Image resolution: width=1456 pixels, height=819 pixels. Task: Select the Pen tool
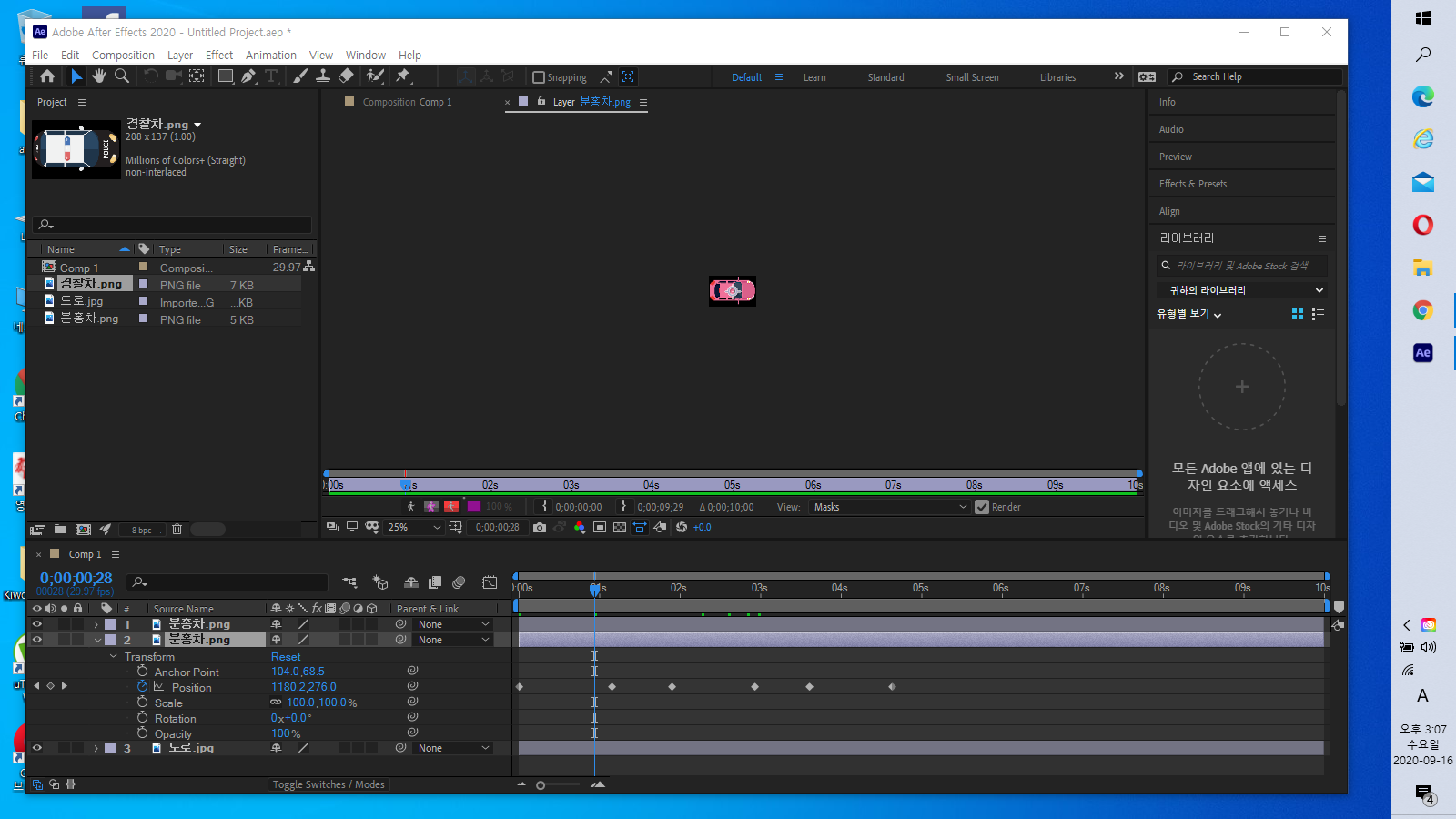[248, 76]
